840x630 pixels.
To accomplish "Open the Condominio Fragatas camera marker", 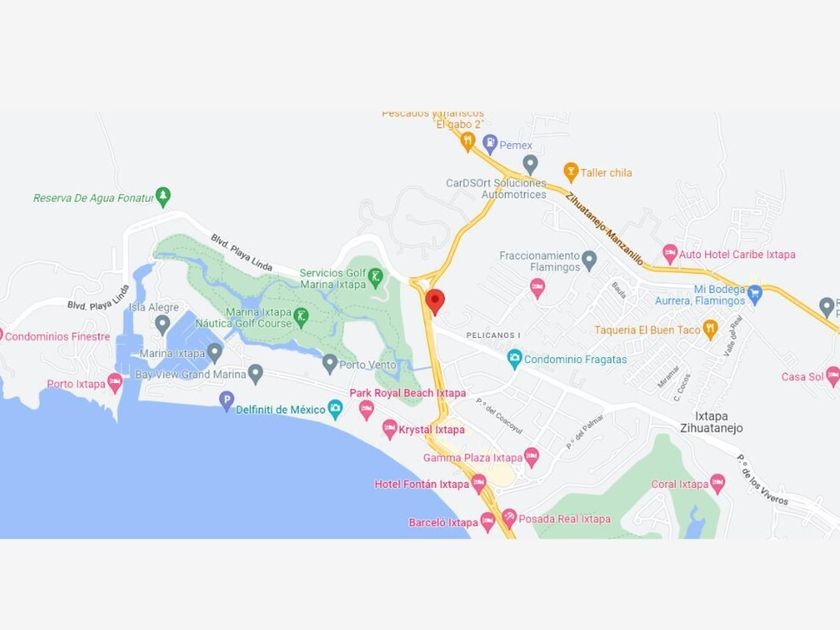I will coord(514,359).
